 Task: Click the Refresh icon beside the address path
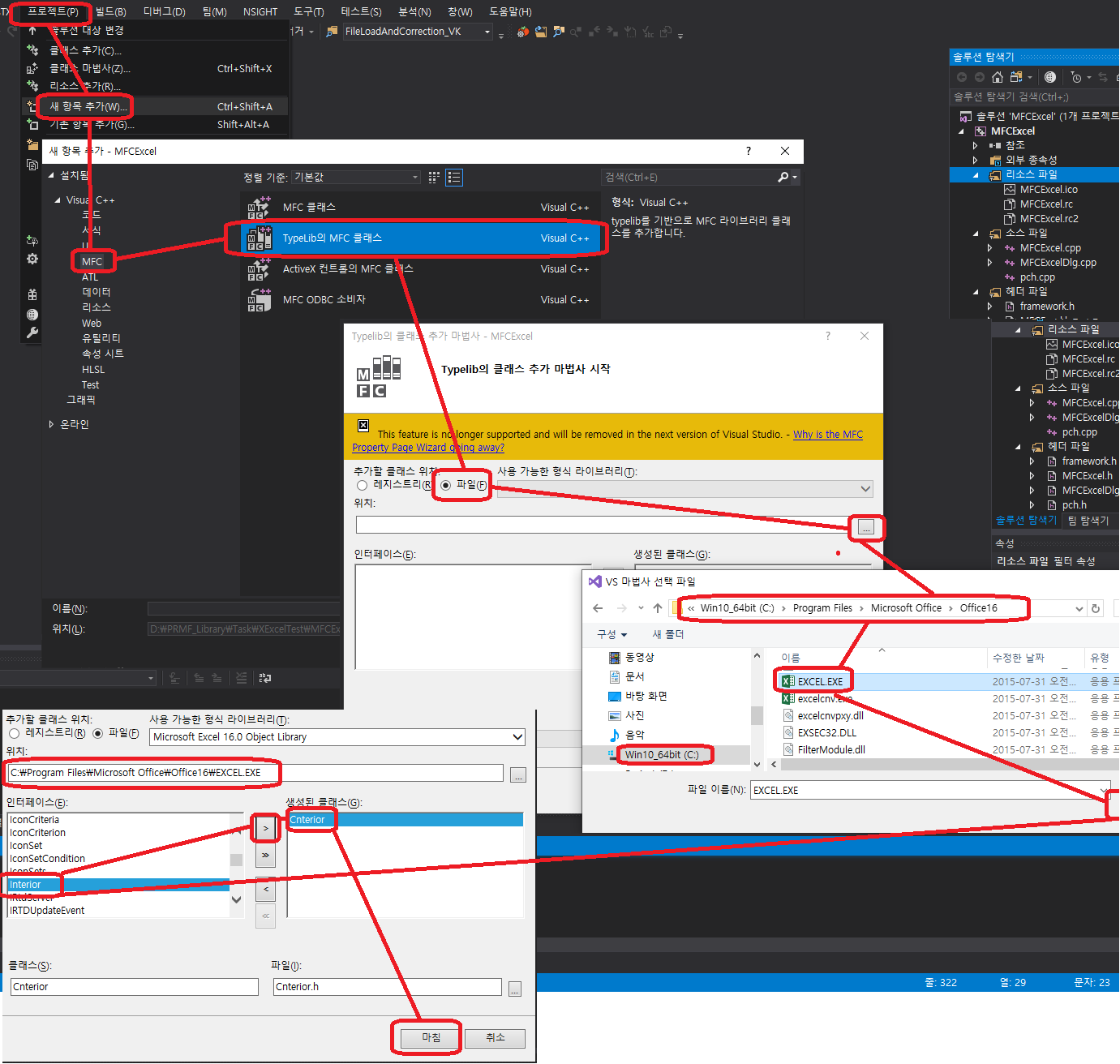tap(1096, 608)
